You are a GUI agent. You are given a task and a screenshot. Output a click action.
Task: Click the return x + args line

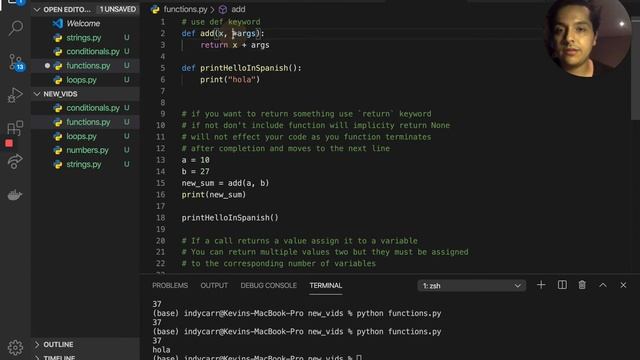click(x=235, y=45)
